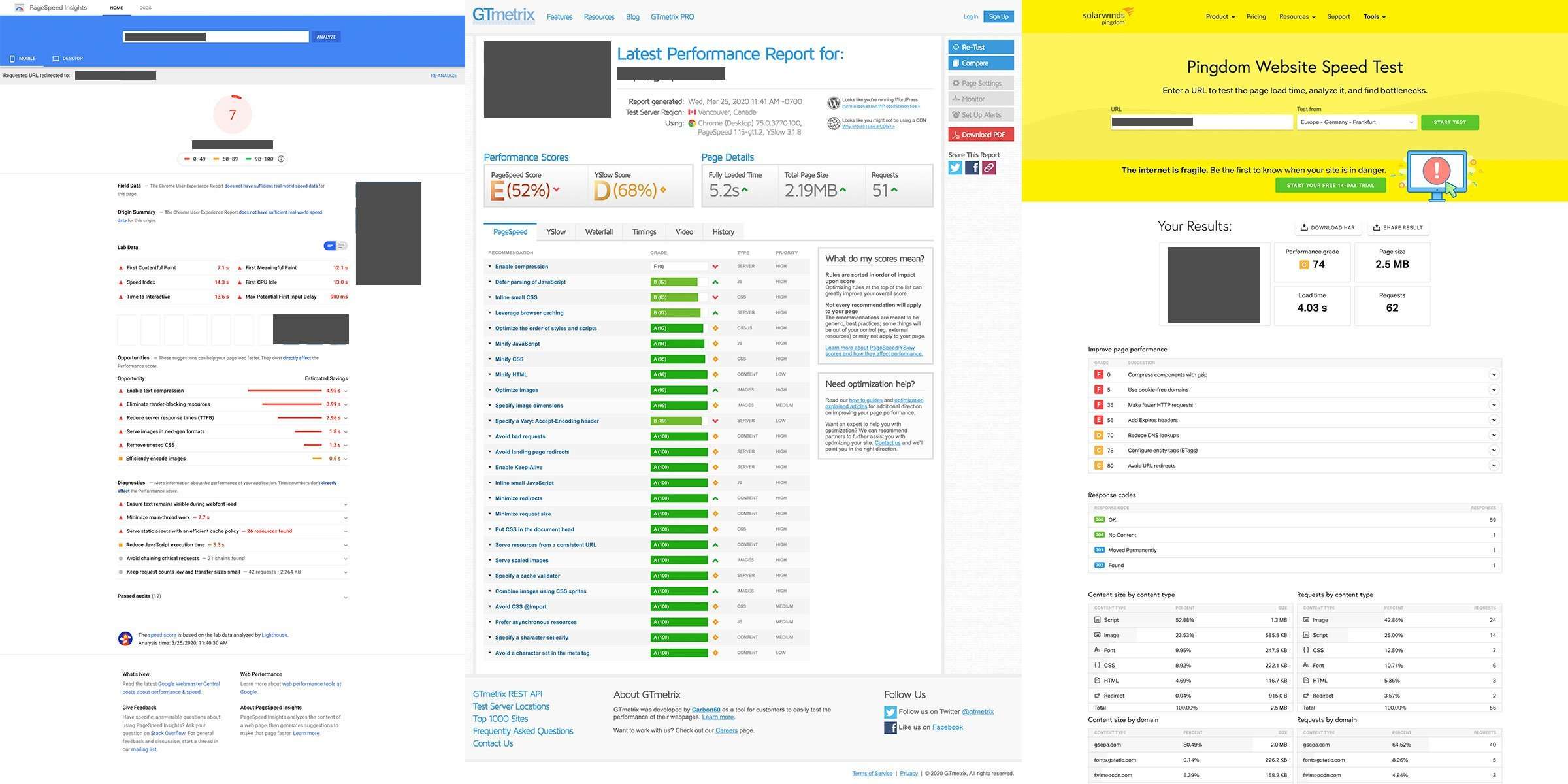Expand the Enable text compression opportunity chevron

pos(346,391)
